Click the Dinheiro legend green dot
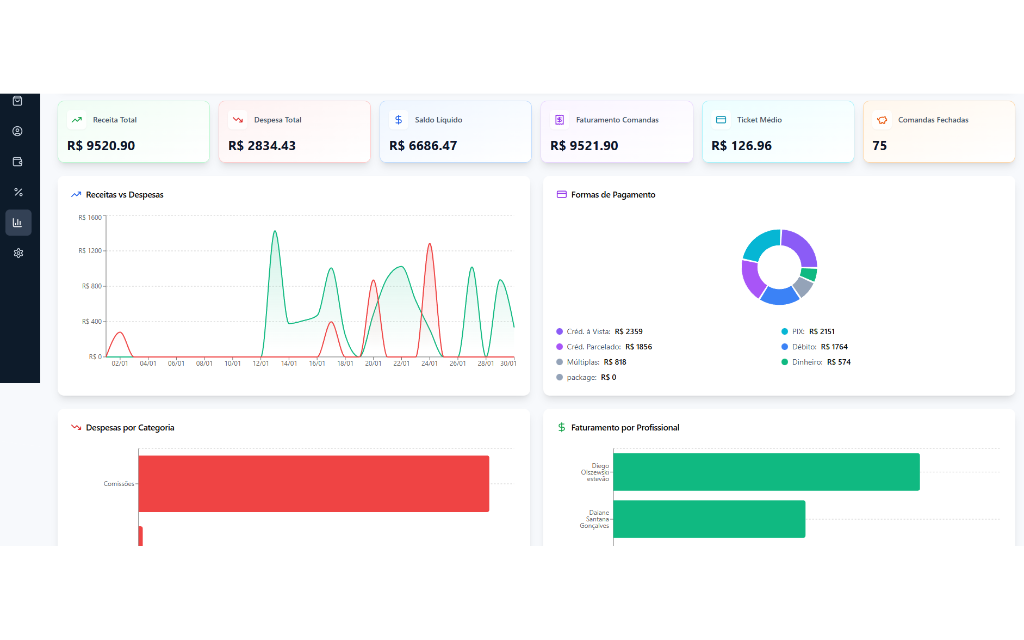Viewport: 1024px width, 640px height. click(784, 362)
